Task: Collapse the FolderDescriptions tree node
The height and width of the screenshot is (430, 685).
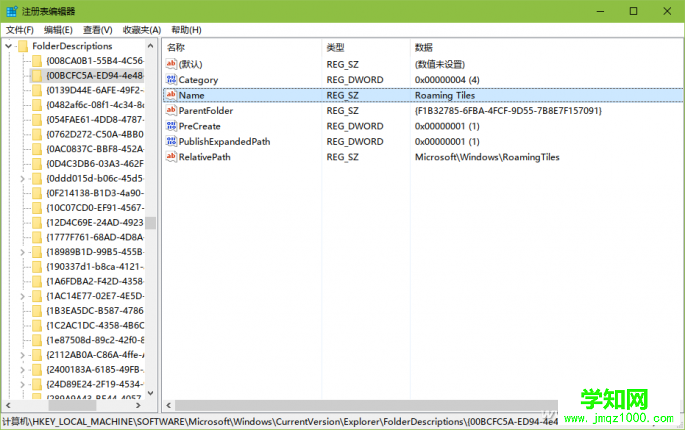Action: click(9, 47)
